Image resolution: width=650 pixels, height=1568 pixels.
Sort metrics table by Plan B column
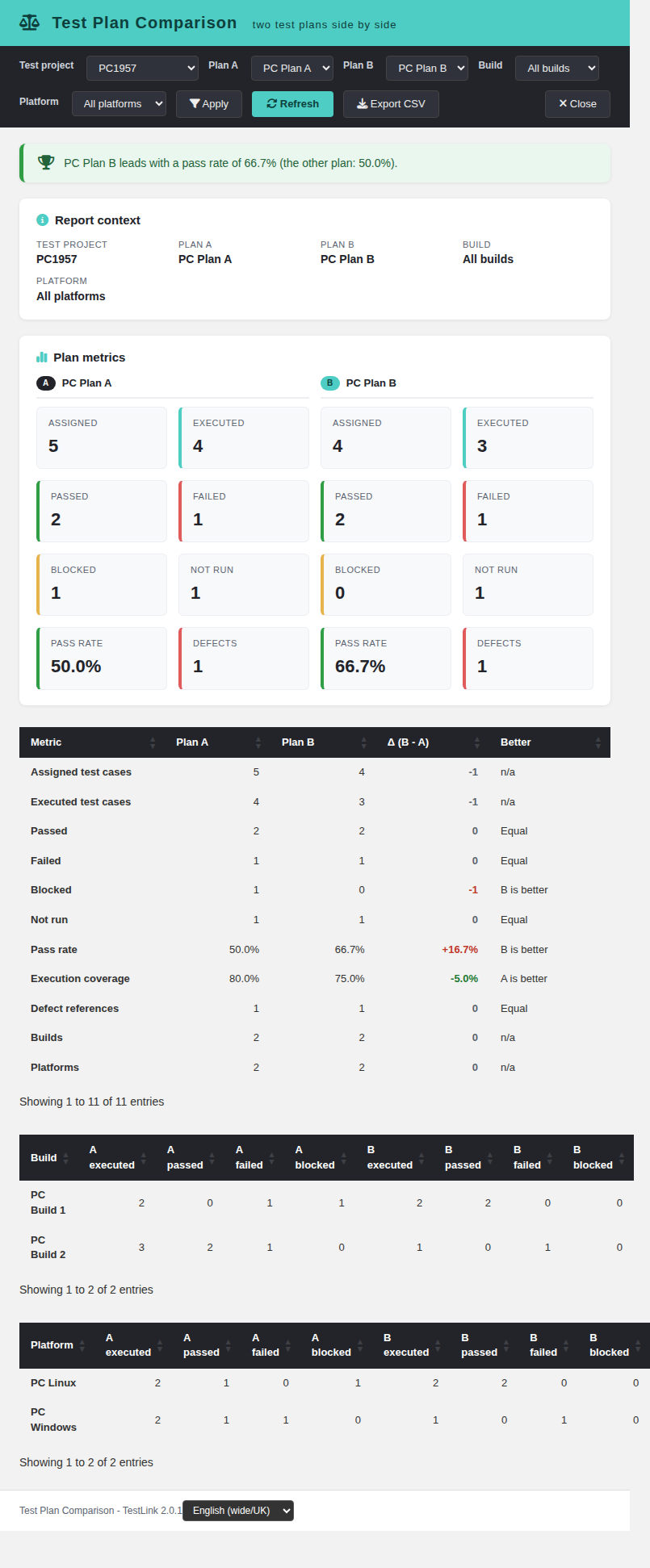(323, 742)
